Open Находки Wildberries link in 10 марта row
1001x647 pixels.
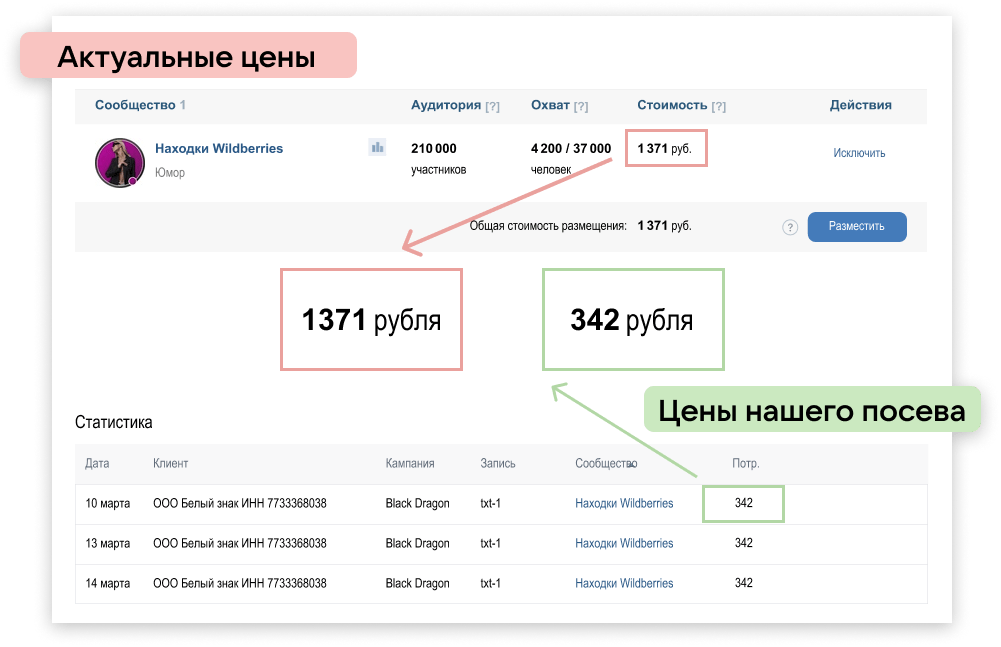tap(624, 503)
